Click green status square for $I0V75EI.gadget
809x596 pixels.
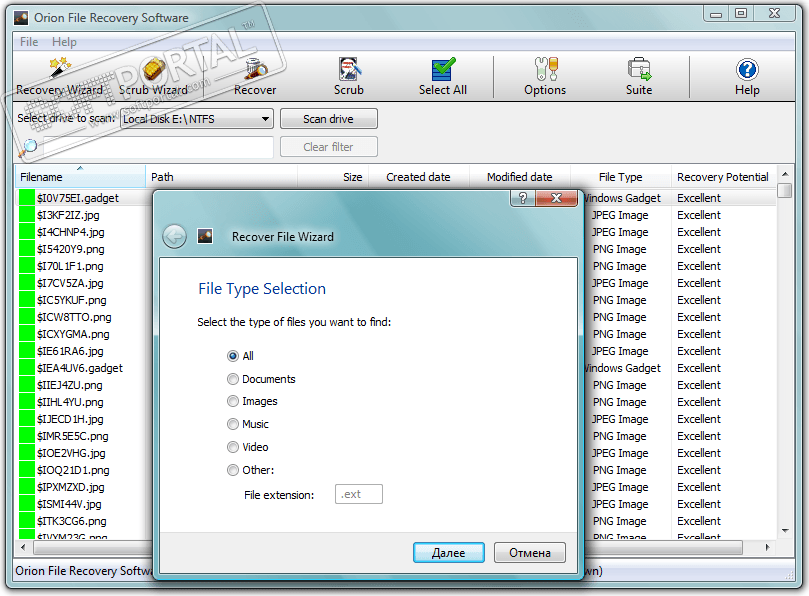(x=26, y=198)
